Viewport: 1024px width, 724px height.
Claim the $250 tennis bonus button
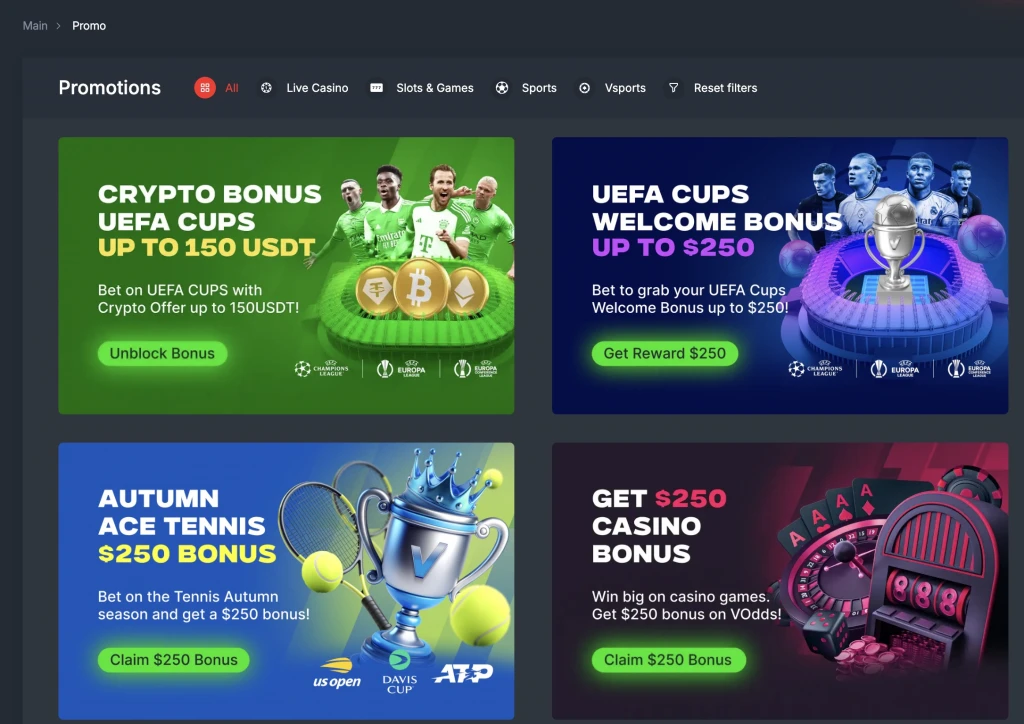(174, 660)
